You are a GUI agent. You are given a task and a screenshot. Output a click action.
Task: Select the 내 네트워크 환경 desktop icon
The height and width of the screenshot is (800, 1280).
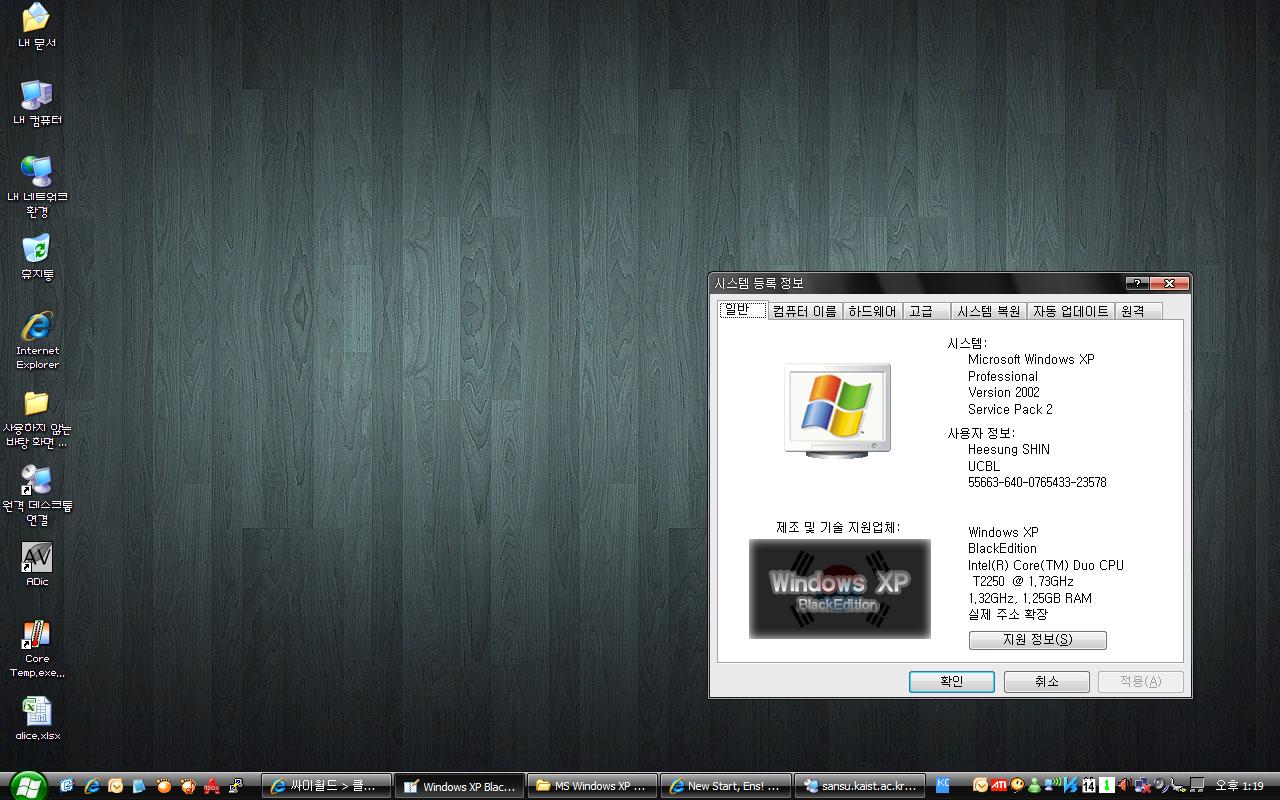click(37, 187)
